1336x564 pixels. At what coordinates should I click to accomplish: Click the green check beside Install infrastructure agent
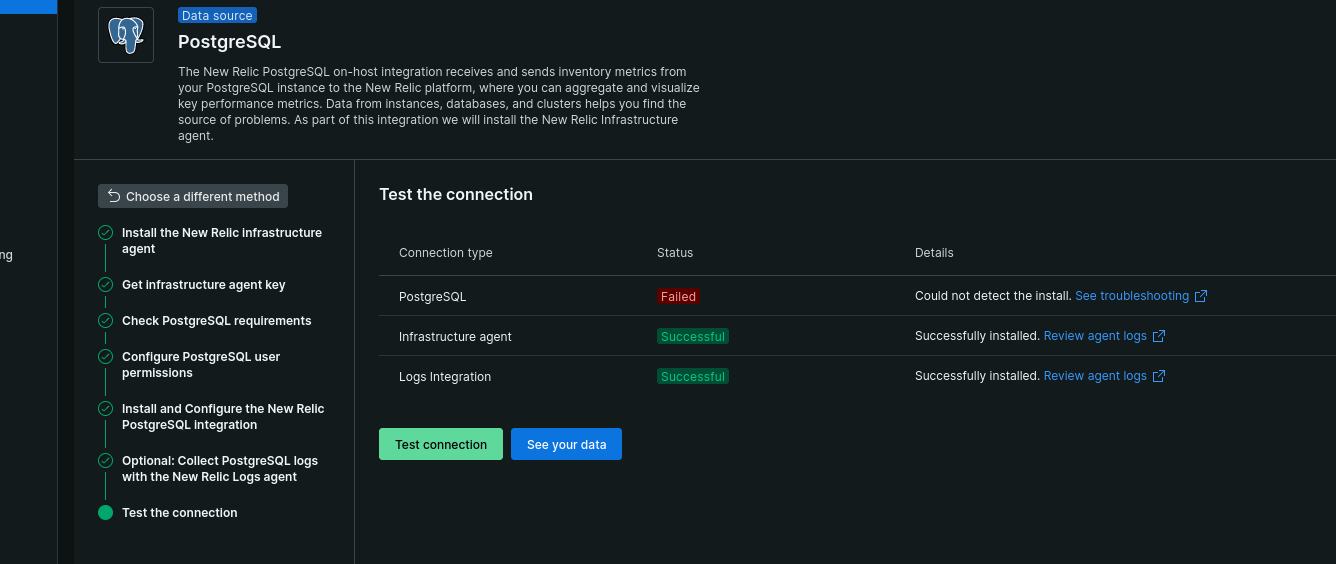tap(105, 233)
